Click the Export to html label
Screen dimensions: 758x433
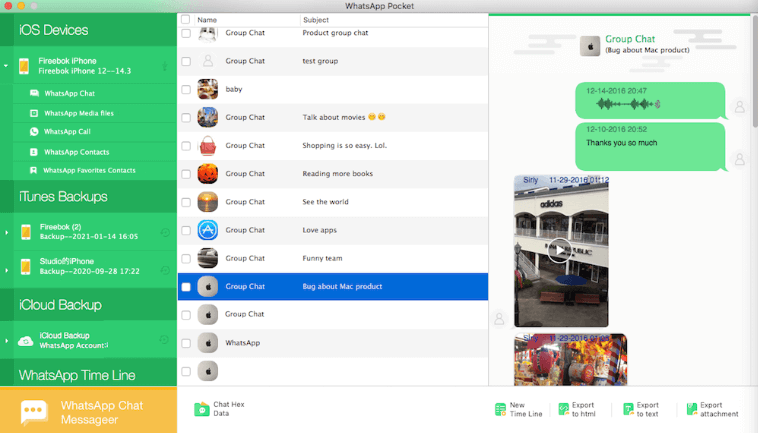tap(583, 409)
